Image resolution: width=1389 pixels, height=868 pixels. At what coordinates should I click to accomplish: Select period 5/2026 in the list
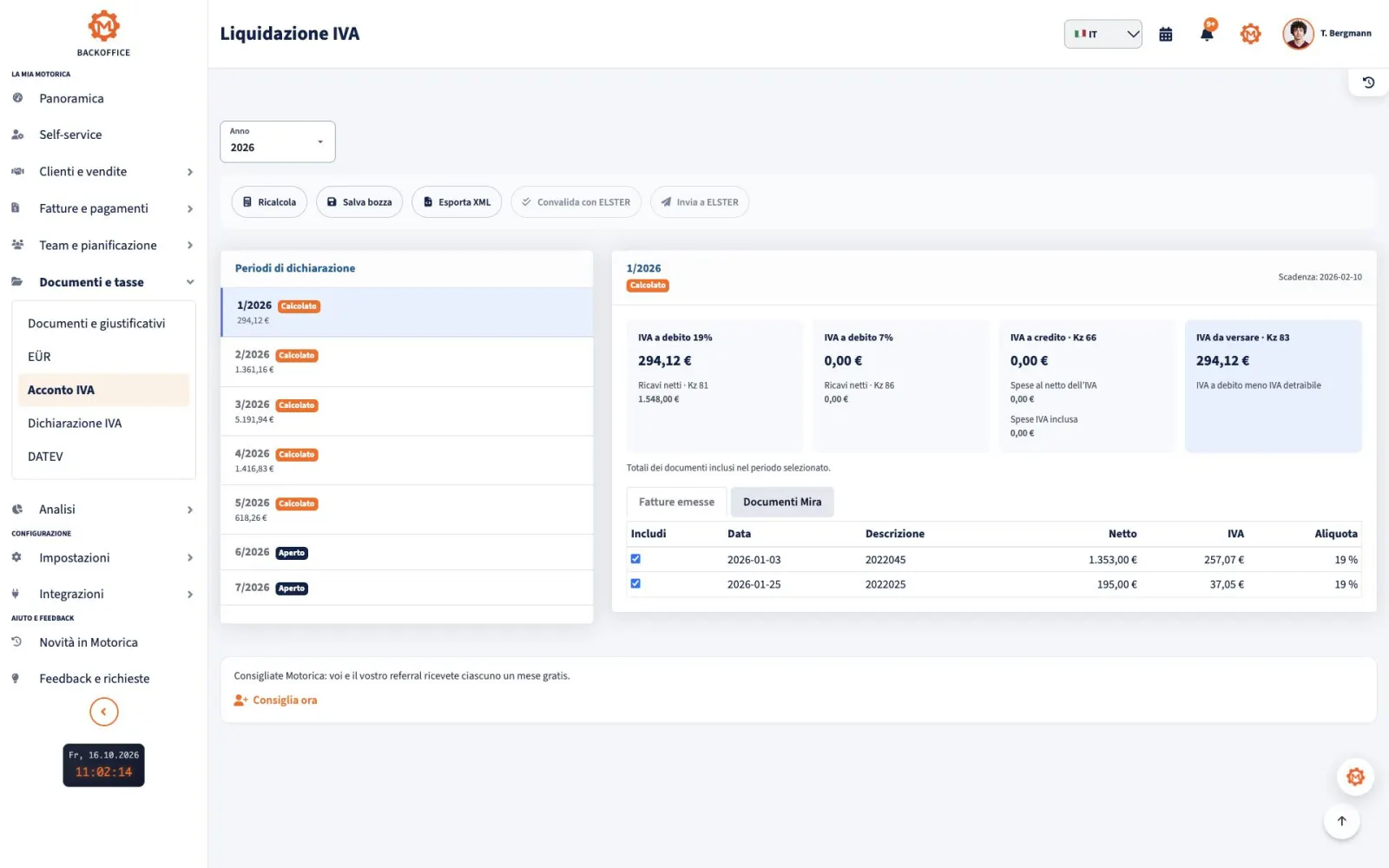407,510
